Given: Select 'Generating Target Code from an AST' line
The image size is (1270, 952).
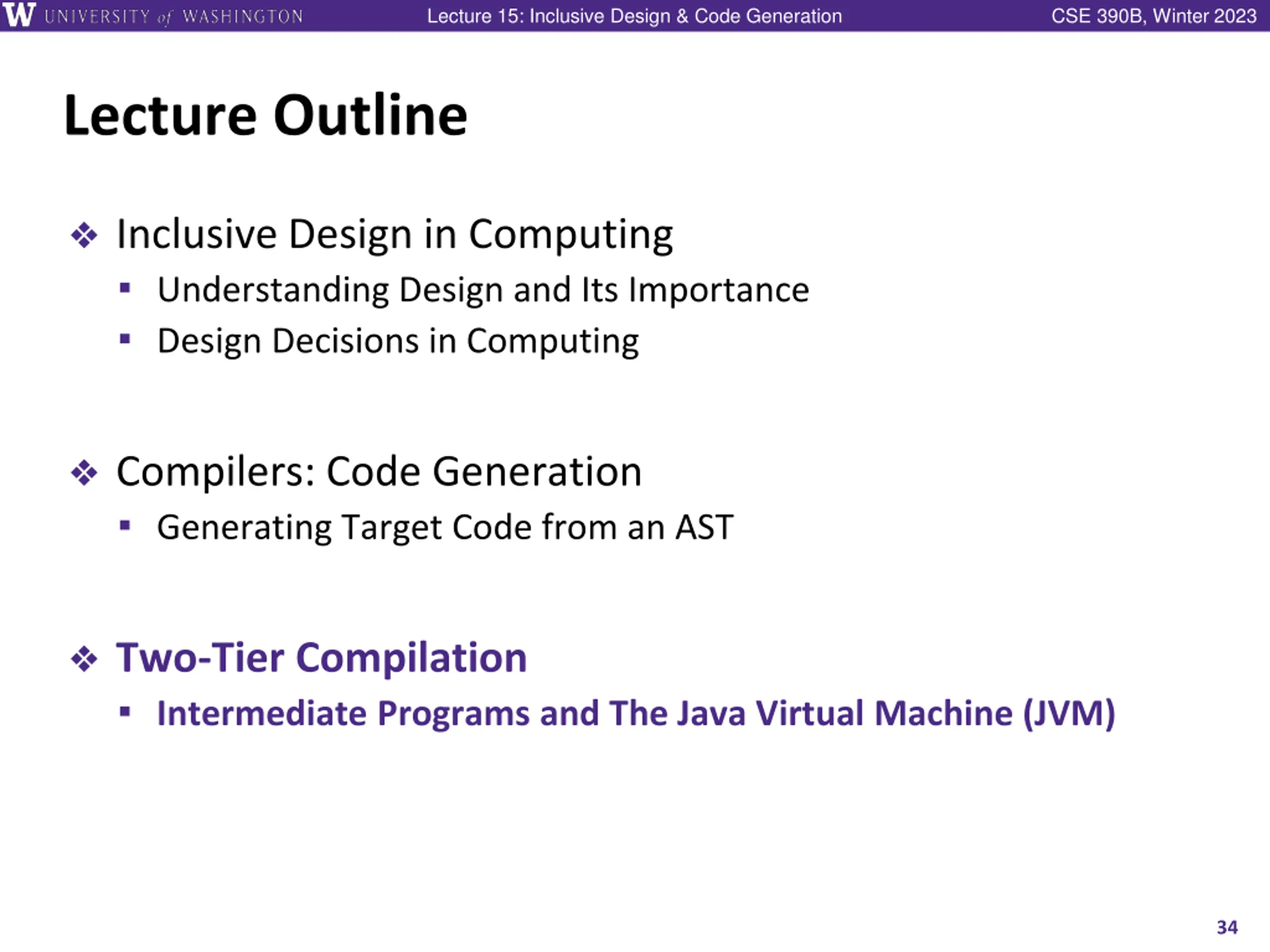Looking at the screenshot, I should 445,528.
